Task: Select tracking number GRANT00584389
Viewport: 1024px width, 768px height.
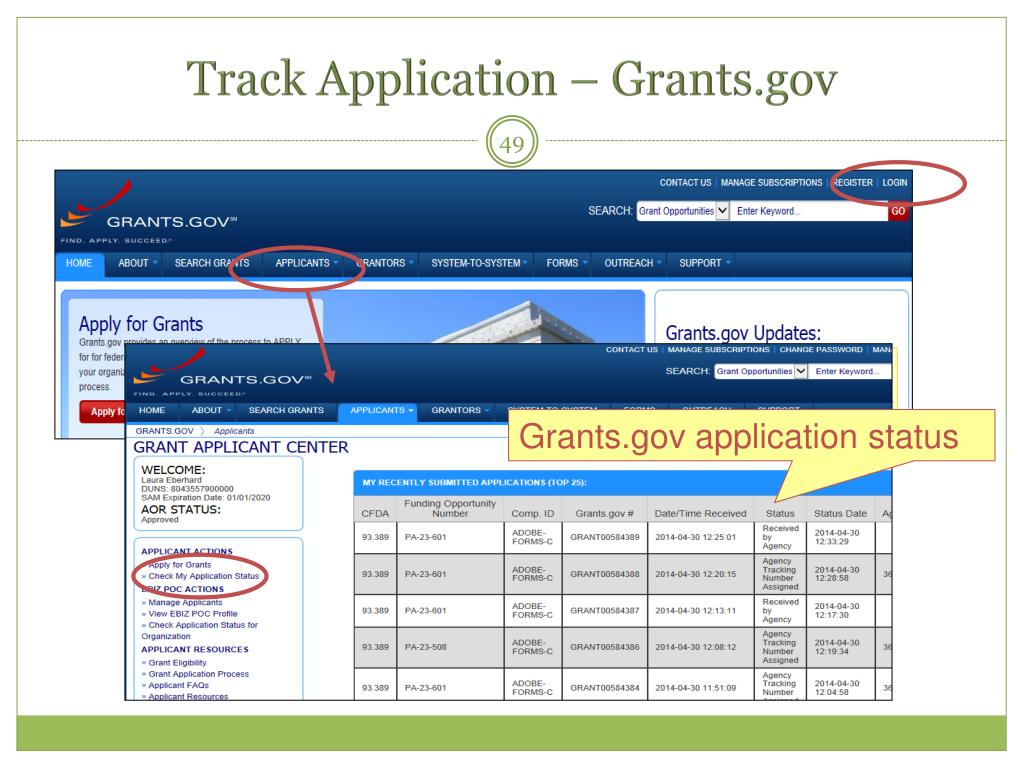Action: (604, 537)
